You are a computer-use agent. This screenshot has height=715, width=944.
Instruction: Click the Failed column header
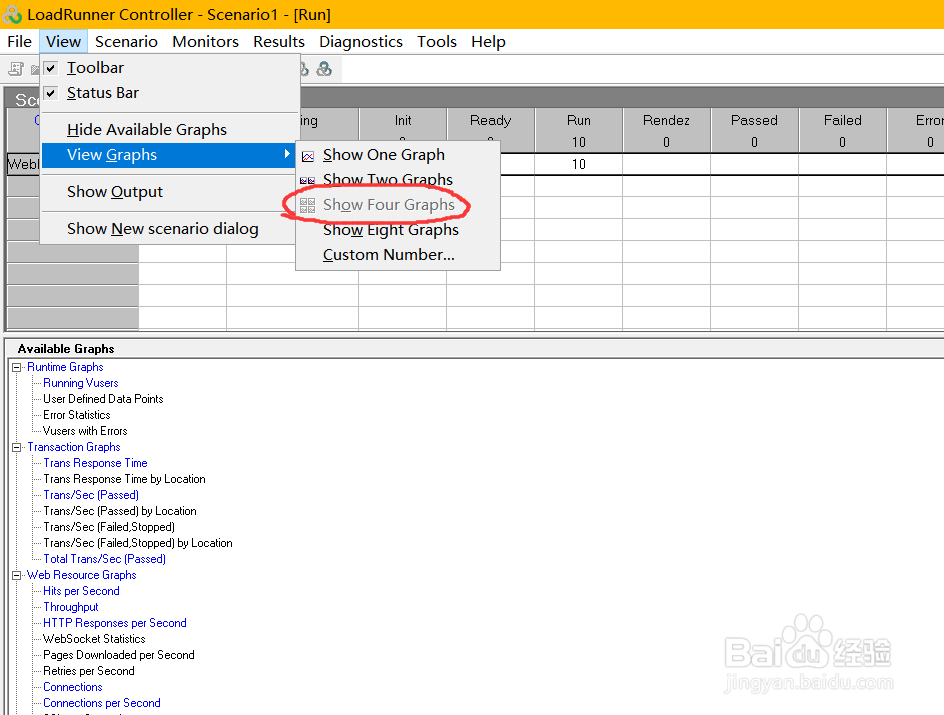(842, 130)
